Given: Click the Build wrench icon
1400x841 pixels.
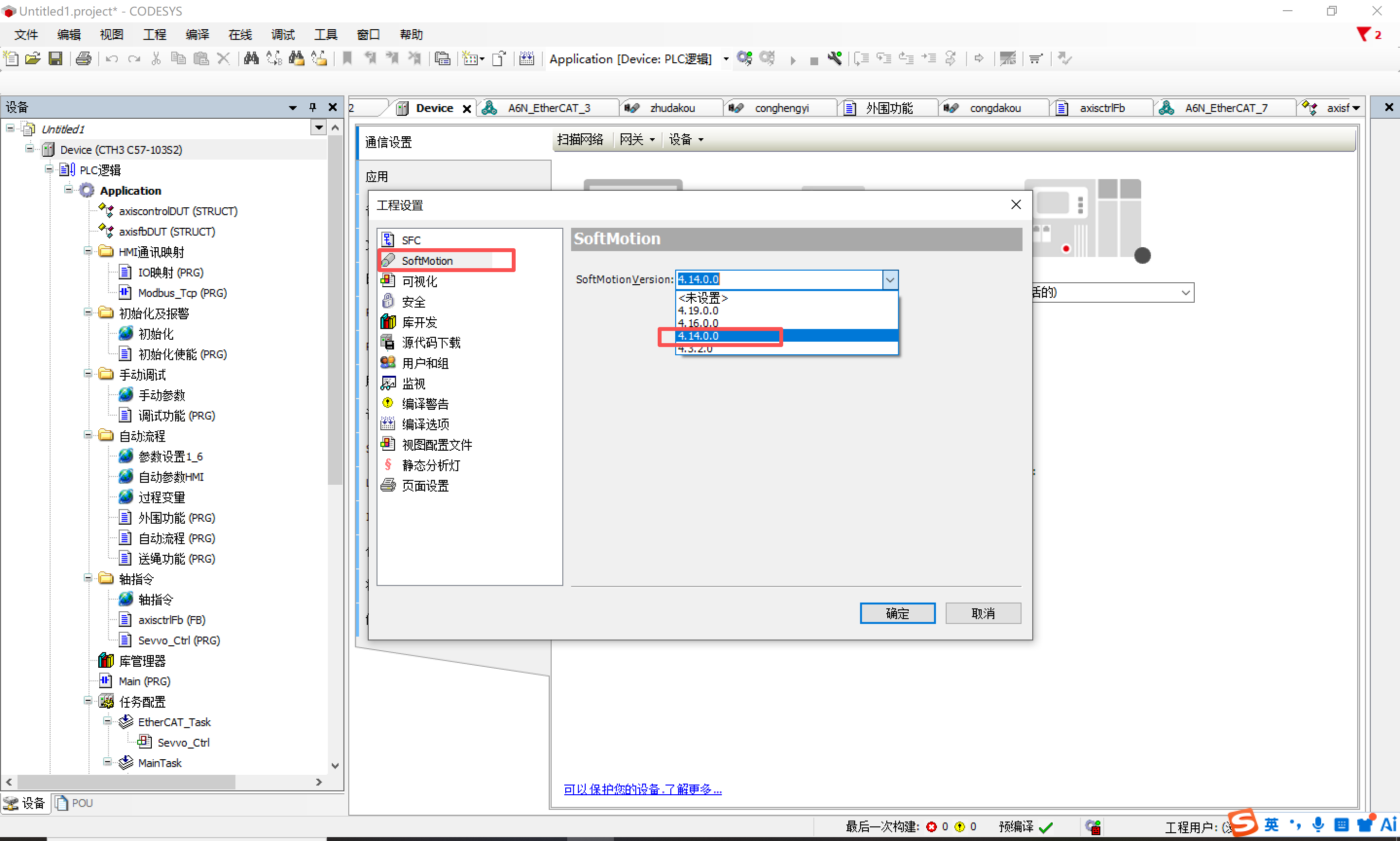Looking at the screenshot, I should (x=835, y=58).
